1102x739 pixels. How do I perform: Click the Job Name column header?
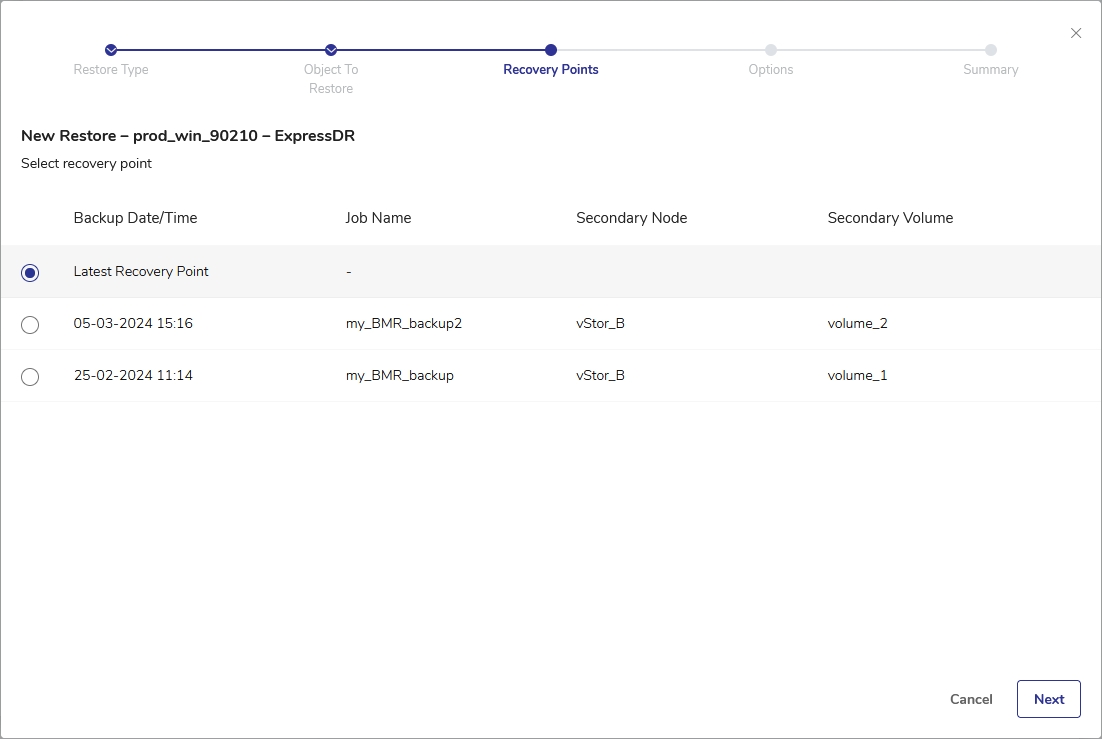(378, 218)
